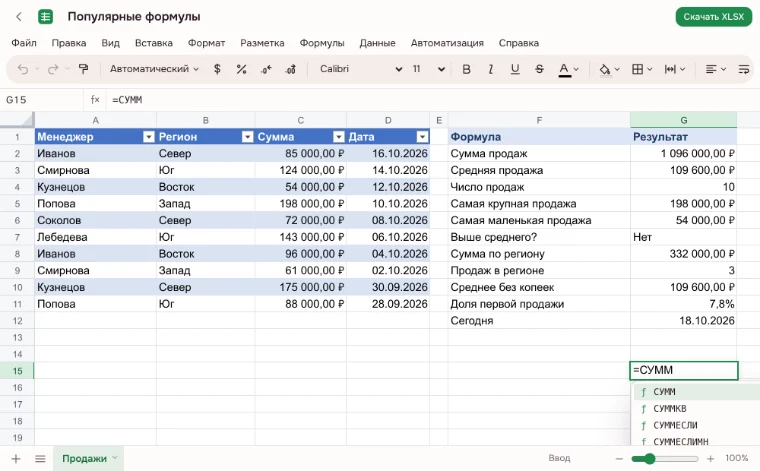Select column G header
This screenshot has height=471, width=760.
pyautogui.click(x=683, y=120)
